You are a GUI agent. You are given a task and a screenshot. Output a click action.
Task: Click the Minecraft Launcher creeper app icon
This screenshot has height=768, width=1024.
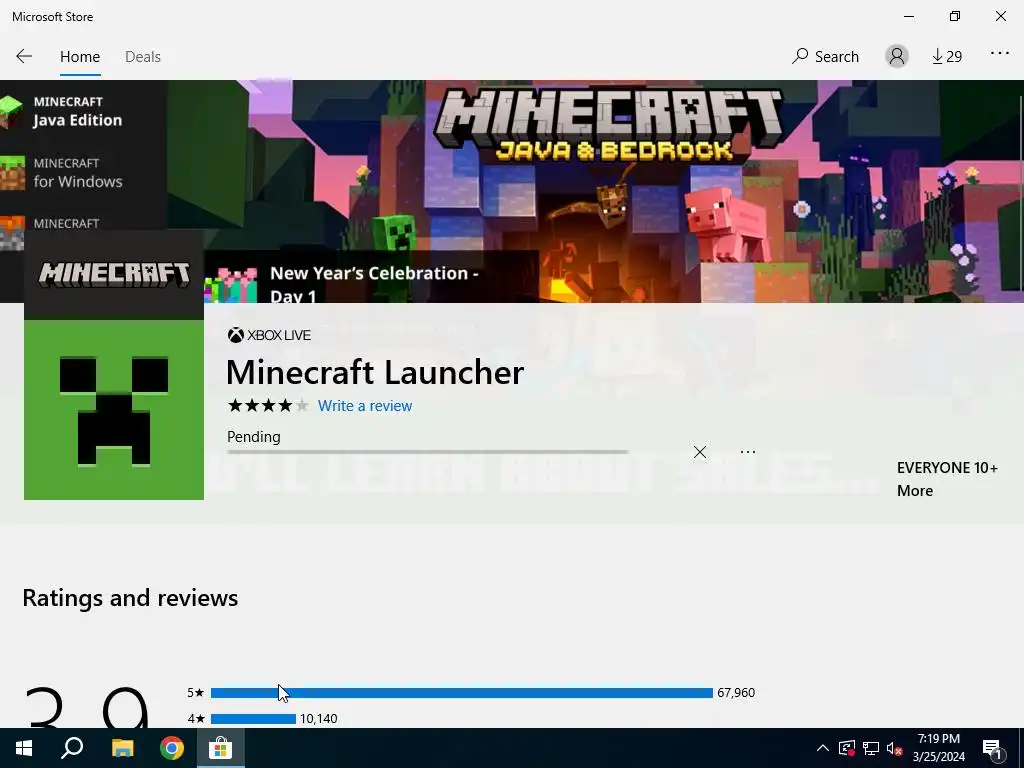(x=114, y=409)
